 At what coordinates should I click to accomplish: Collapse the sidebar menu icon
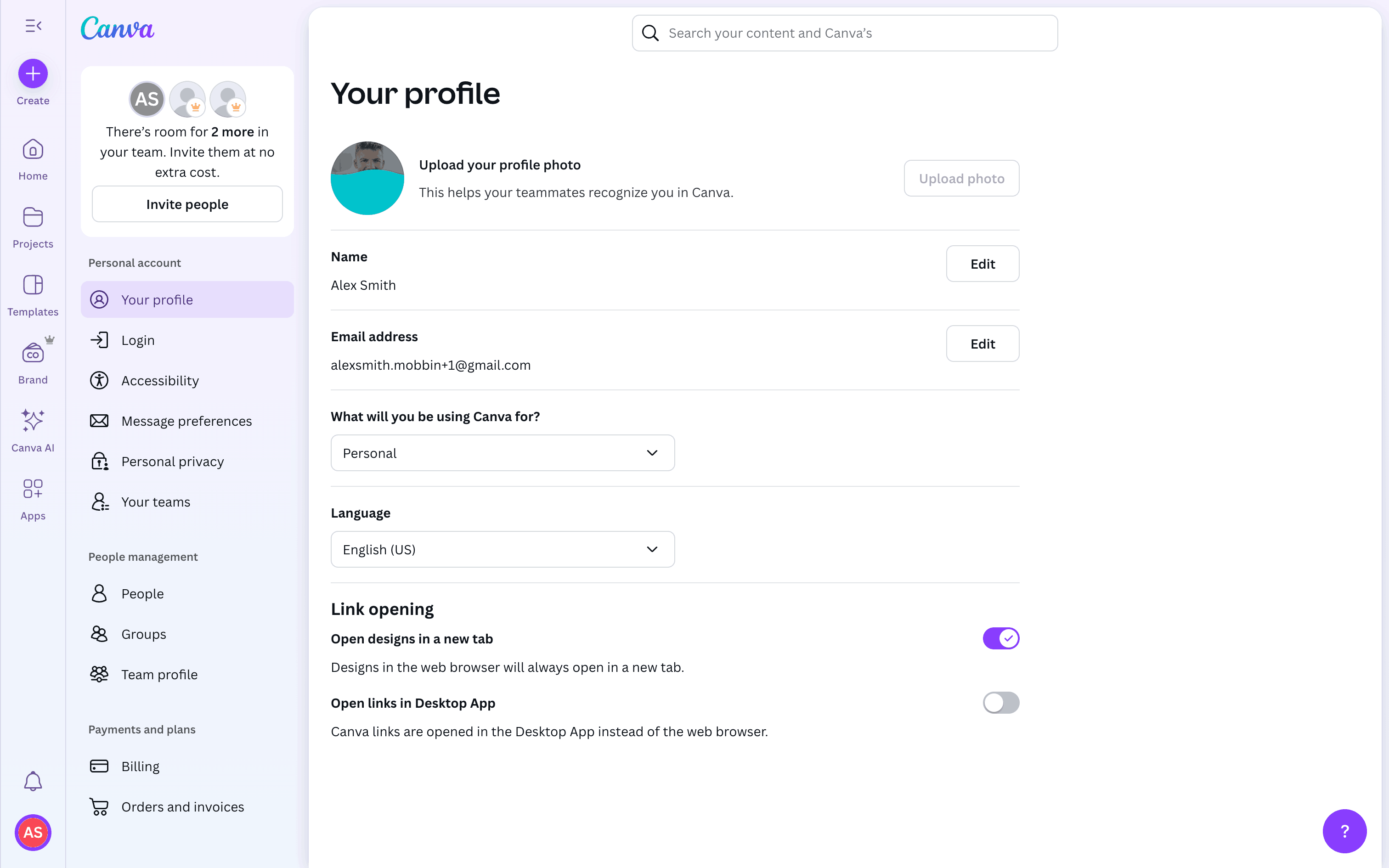(x=33, y=26)
